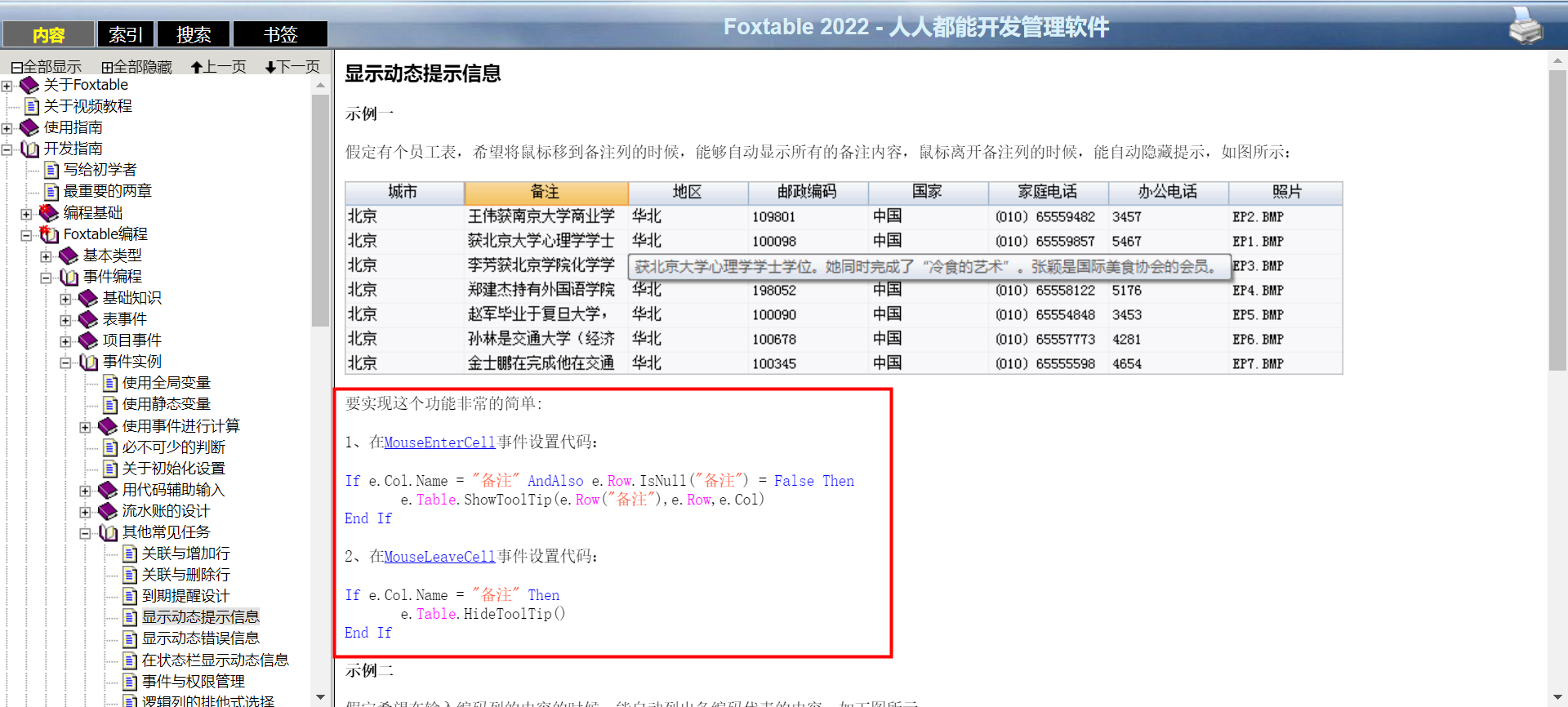Click the book icon beside 使用指南
The image size is (1568, 707).
(29, 127)
